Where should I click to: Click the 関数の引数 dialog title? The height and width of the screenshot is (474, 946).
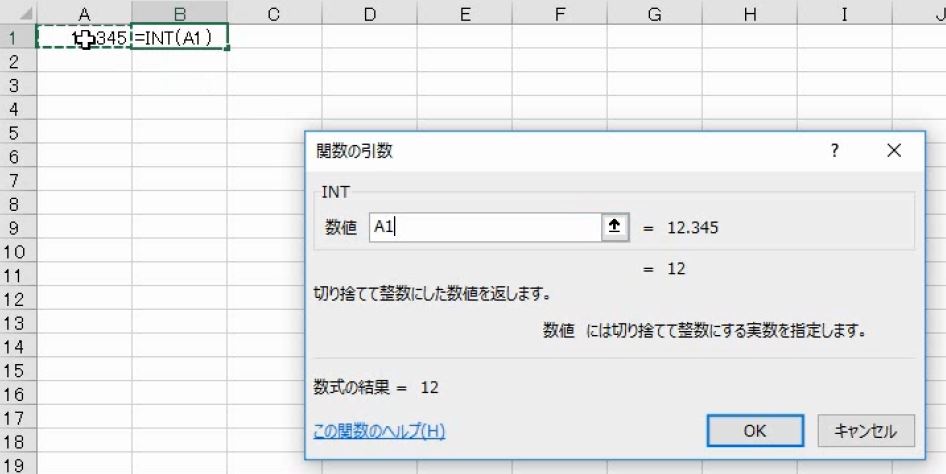pyautogui.click(x=354, y=151)
